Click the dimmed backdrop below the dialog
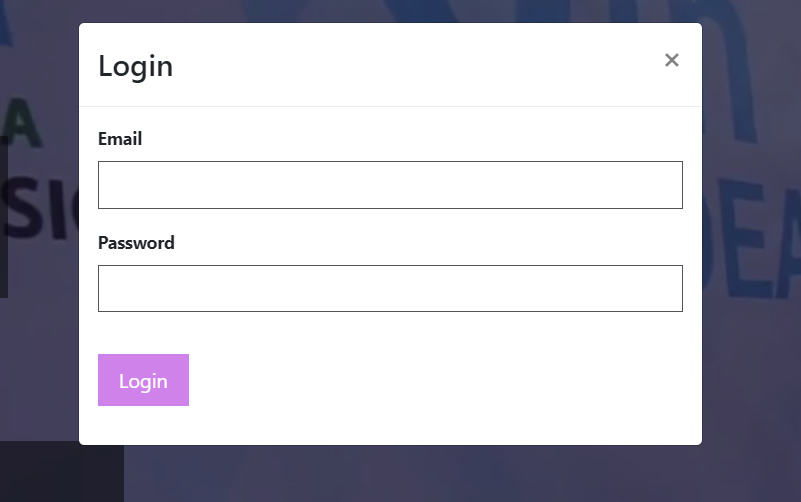Viewport: 801px width, 502px height. click(409, 474)
